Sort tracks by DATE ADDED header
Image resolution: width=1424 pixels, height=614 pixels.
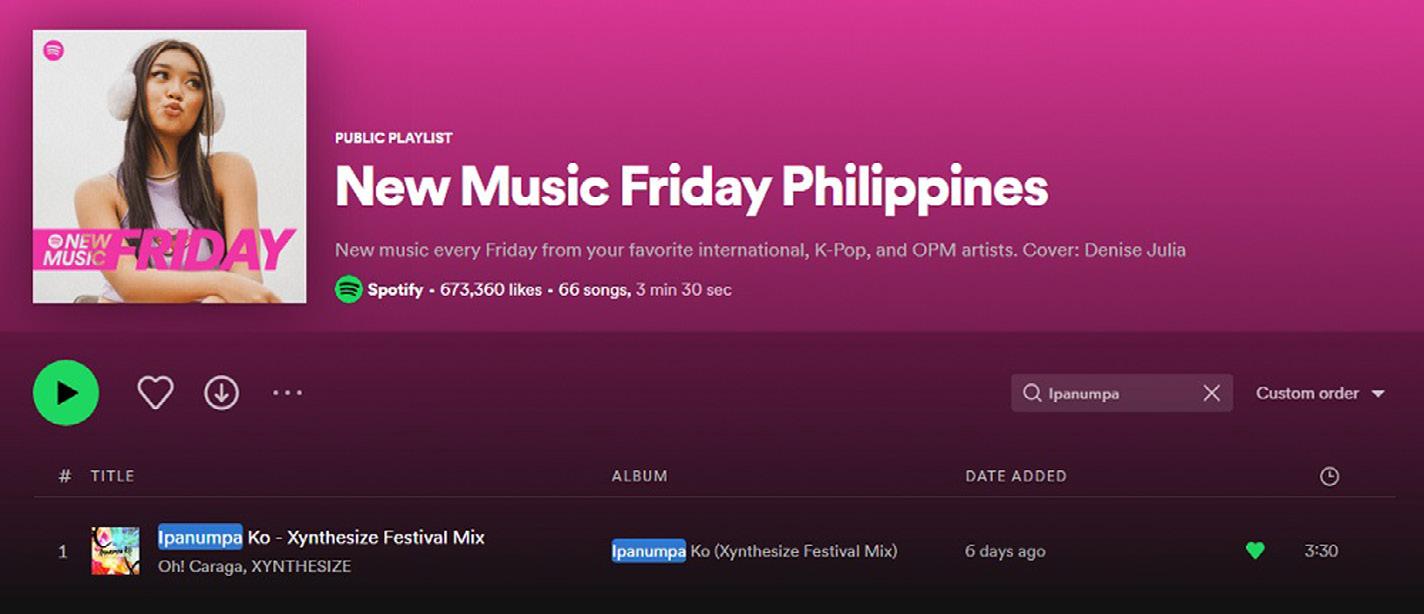tap(1016, 476)
